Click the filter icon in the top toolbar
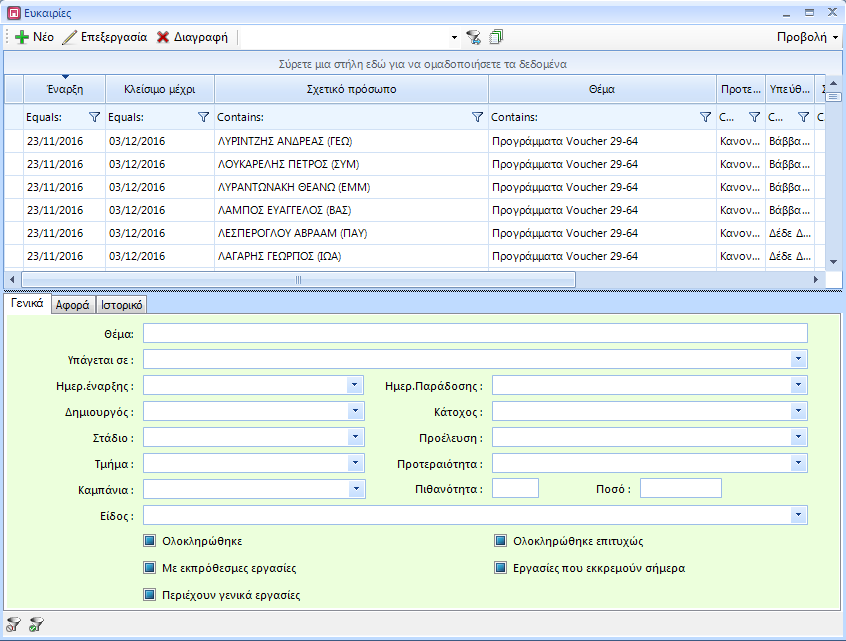This screenshot has height=641, width=846. (x=474, y=37)
